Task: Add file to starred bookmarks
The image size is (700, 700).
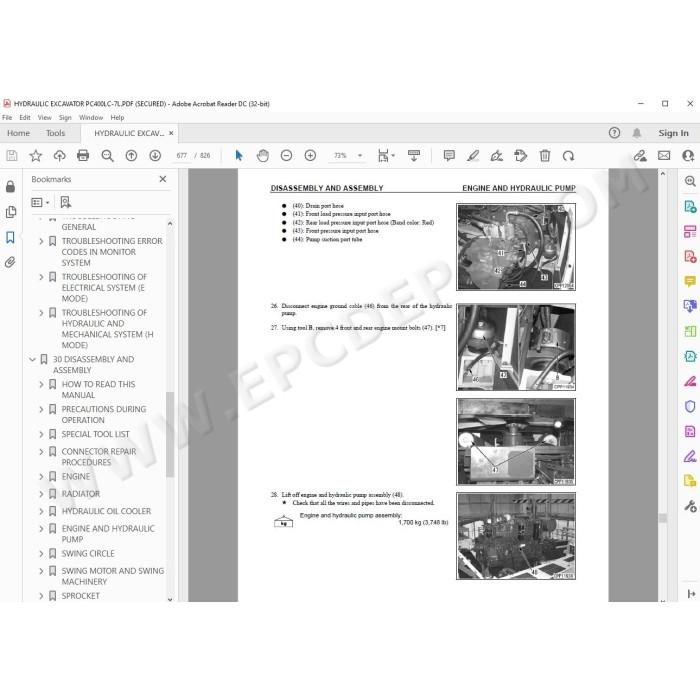Action: (36, 155)
